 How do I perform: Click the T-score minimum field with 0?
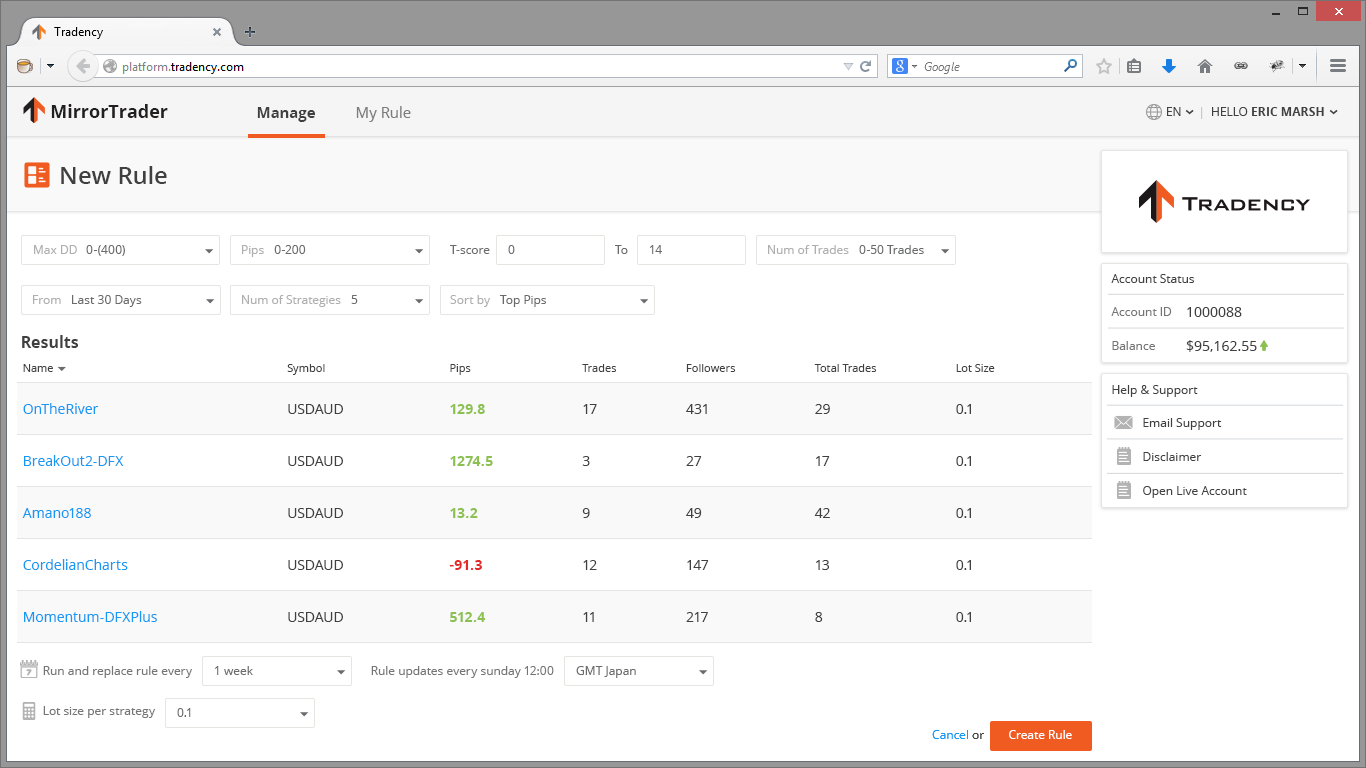click(550, 250)
